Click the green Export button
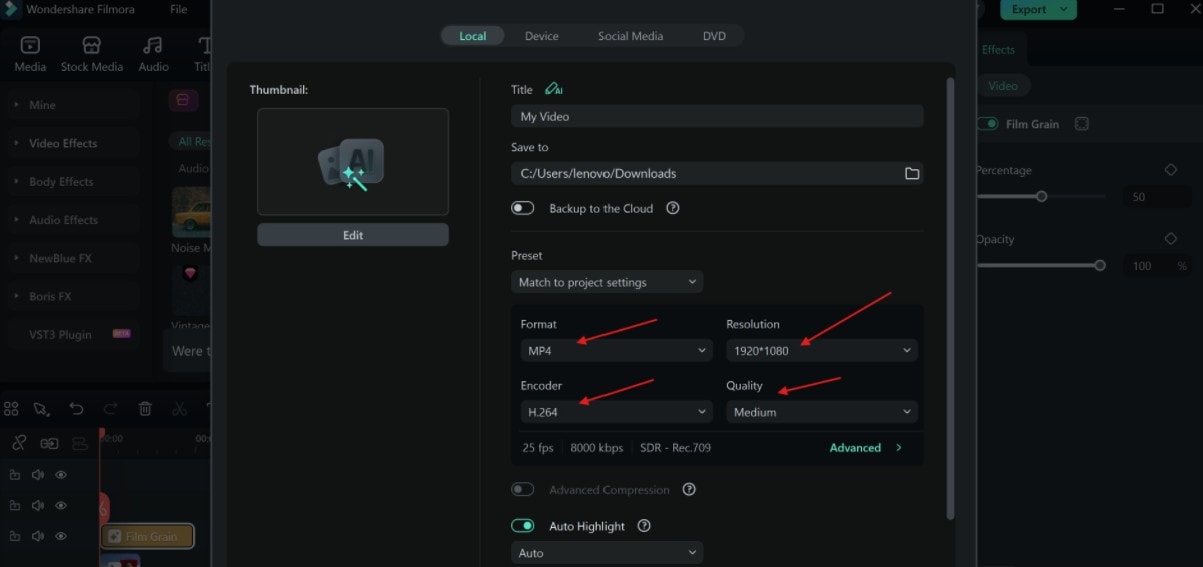Screen dimensions: 1203x567 (x=1038, y=10)
